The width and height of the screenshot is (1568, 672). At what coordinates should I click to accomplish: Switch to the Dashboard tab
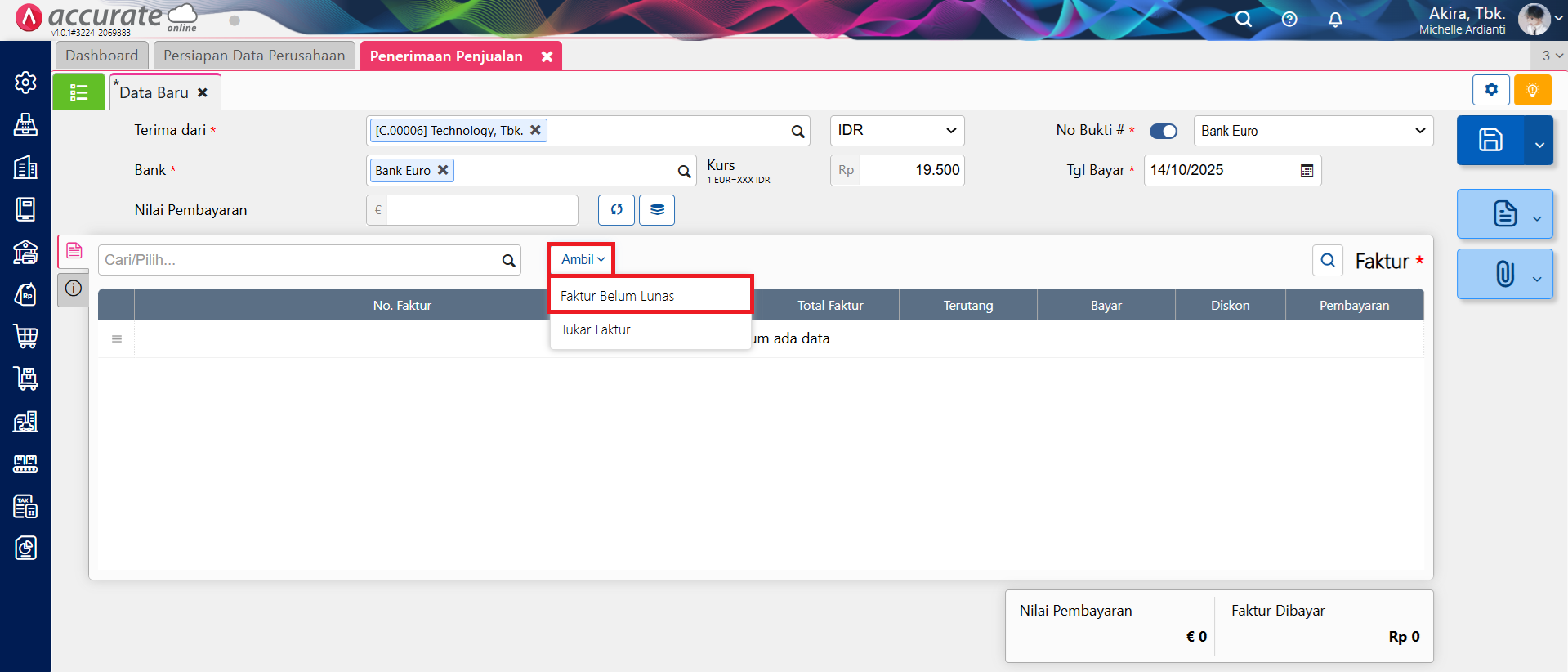pyautogui.click(x=102, y=56)
